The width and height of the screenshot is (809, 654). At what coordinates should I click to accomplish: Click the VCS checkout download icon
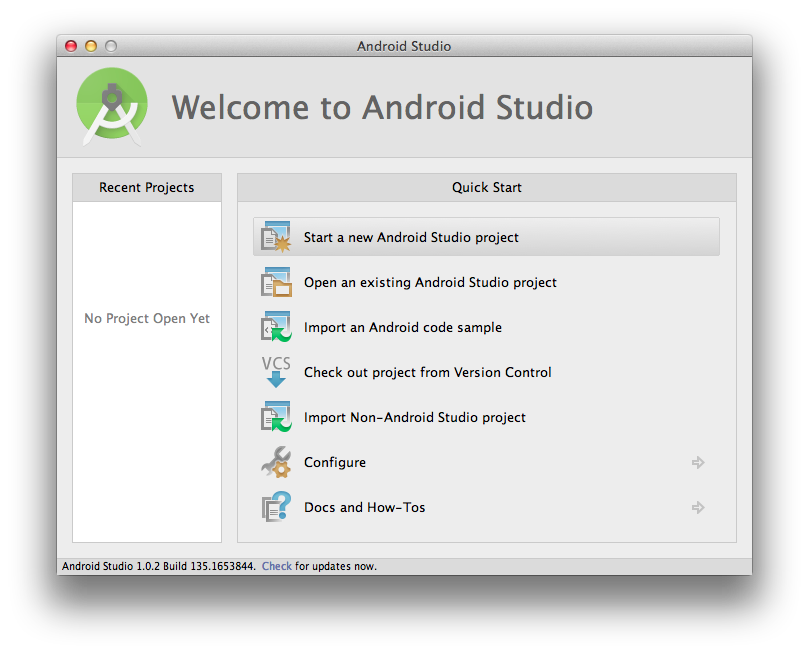coord(275,372)
